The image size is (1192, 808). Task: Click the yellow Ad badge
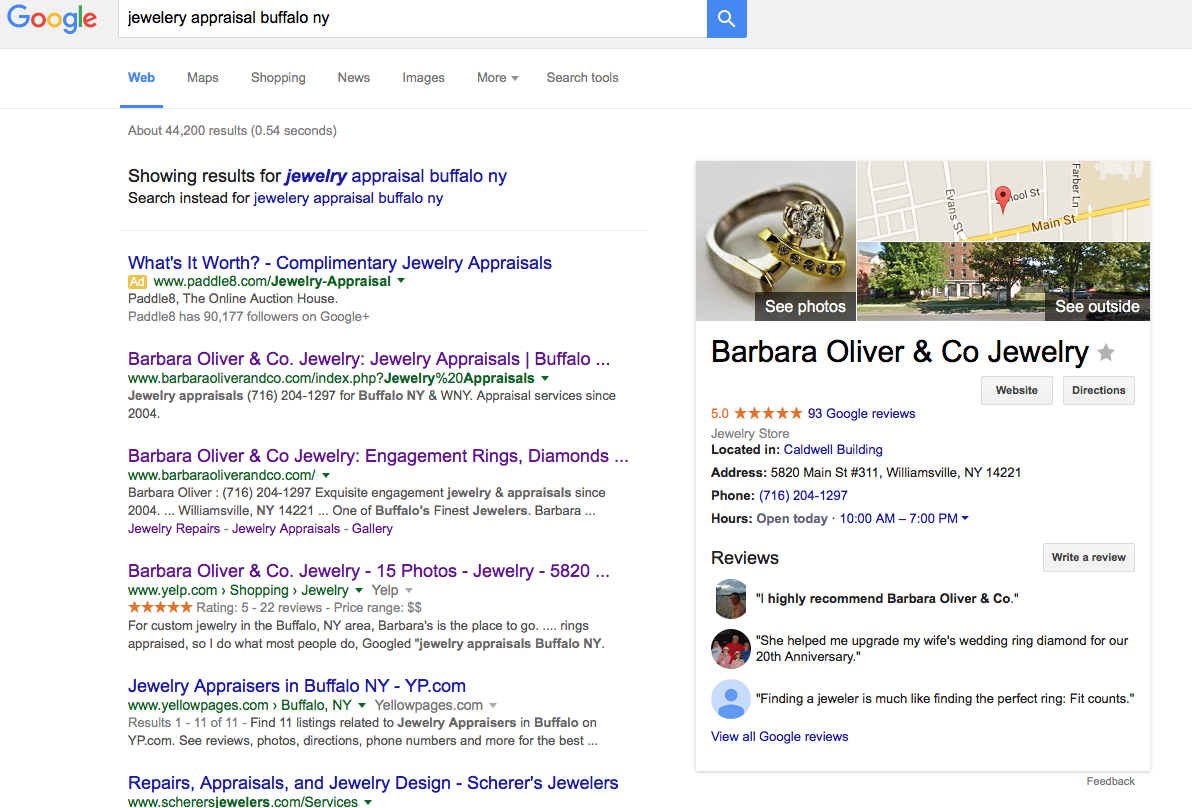tap(138, 281)
